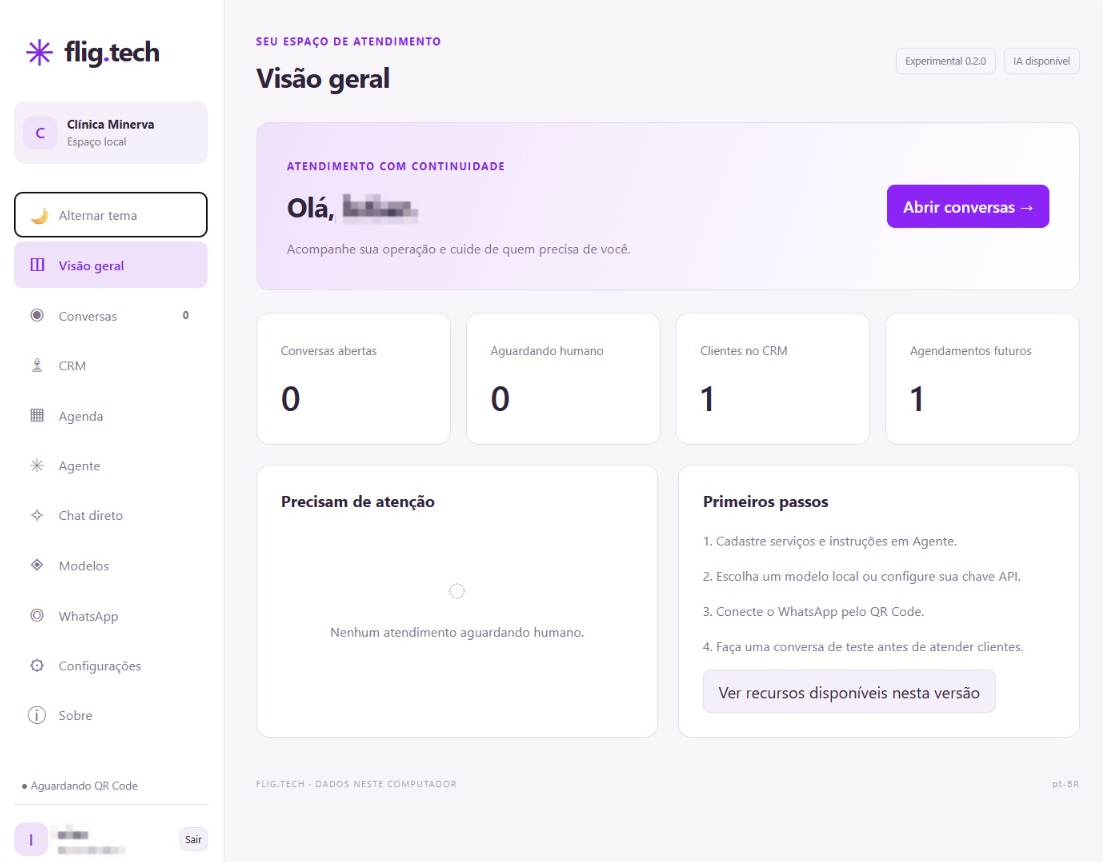Click step 1 Cadastre serviços e instruções
The width and height of the screenshot is (1103, 862).
829,541
